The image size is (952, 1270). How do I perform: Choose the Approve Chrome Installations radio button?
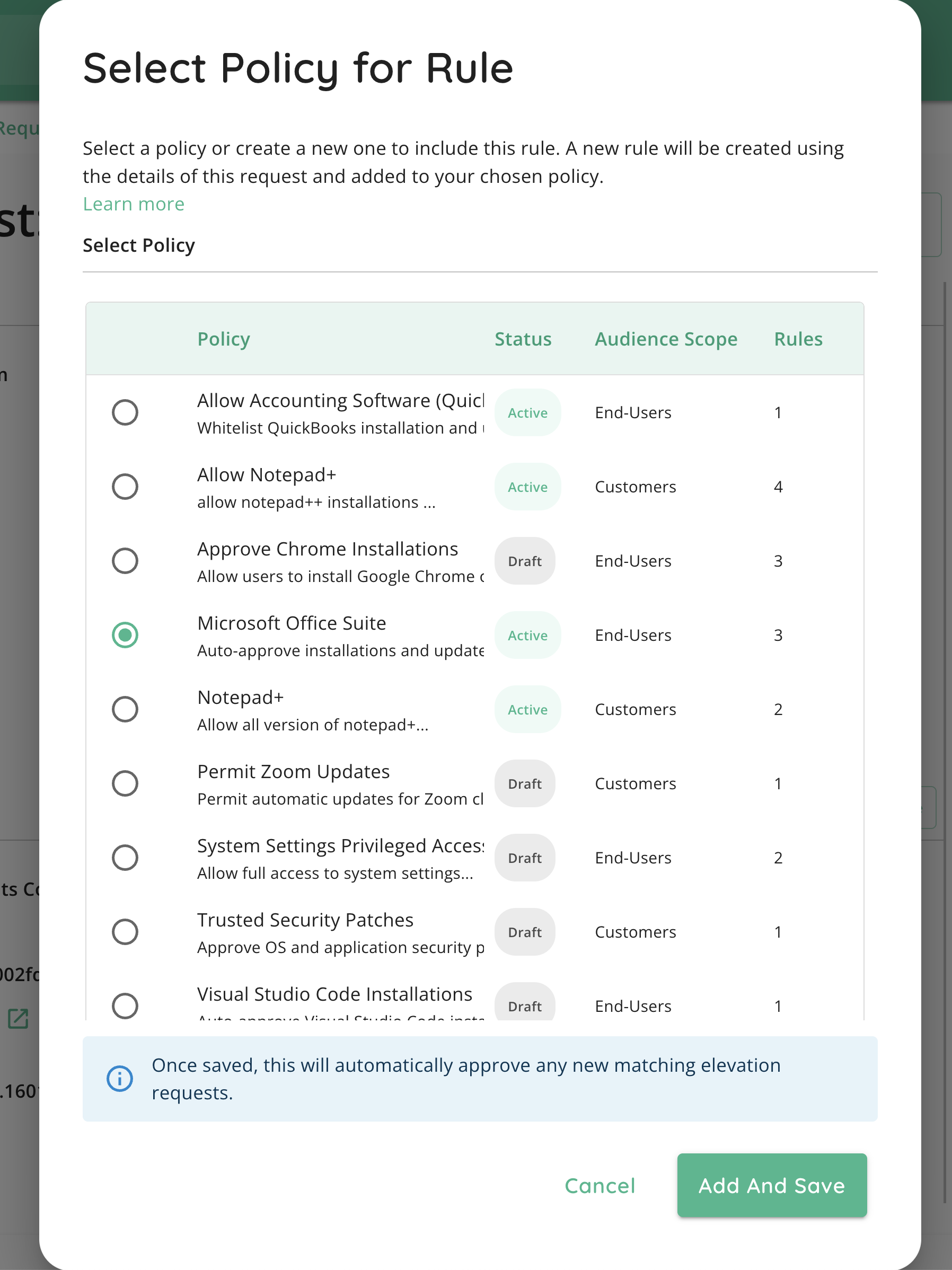[125, 560]
